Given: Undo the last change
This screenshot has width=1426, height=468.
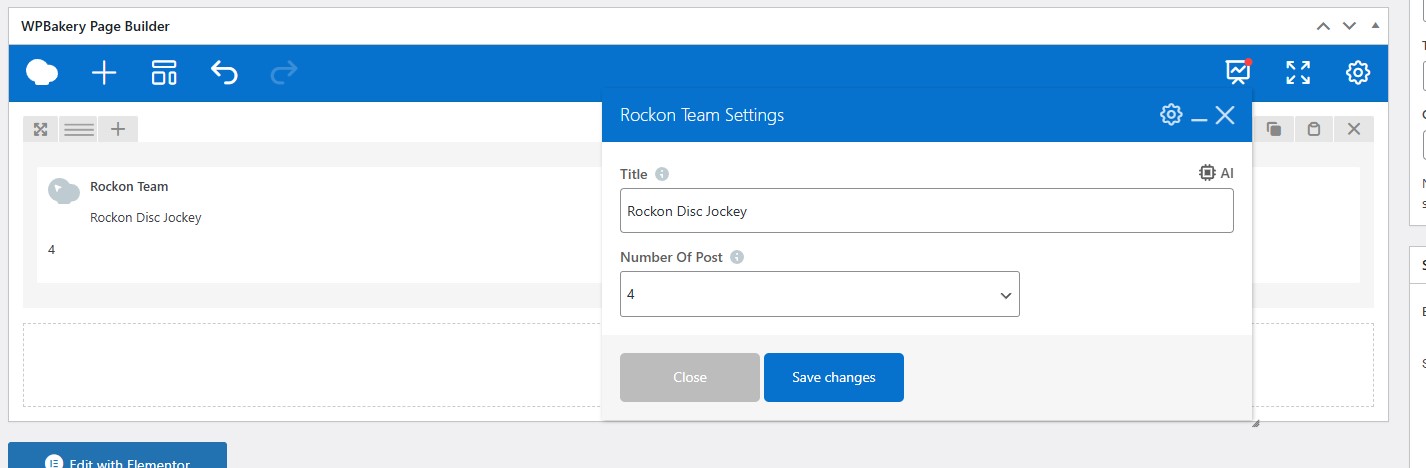Looking at the screenshot, I should click(224, 72).
